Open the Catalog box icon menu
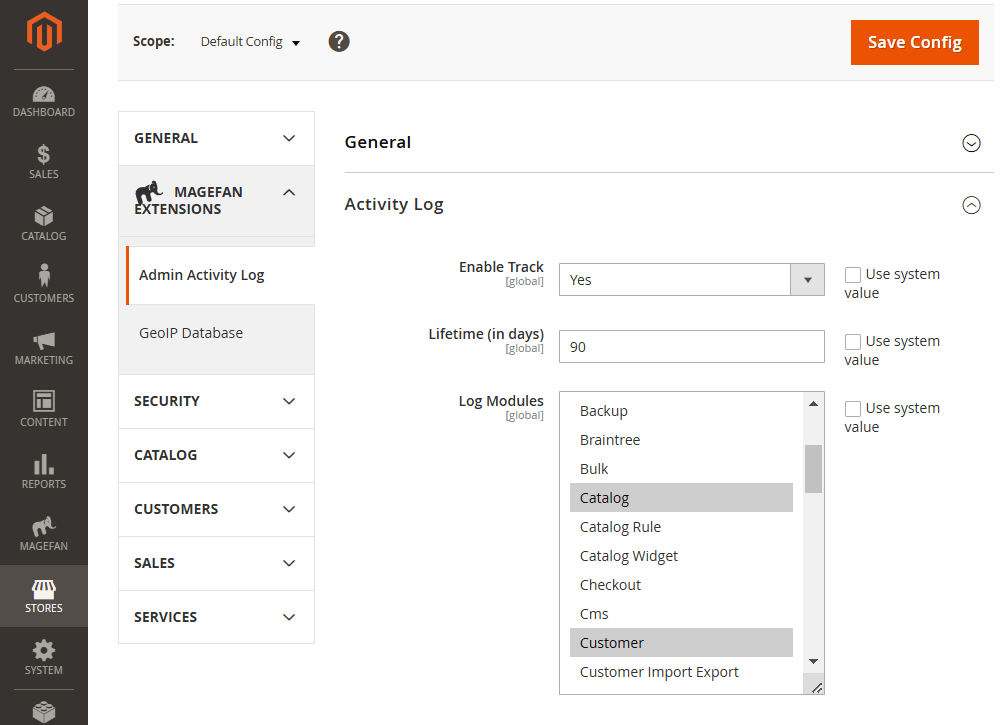The image size is (1000, 725). 44,224
